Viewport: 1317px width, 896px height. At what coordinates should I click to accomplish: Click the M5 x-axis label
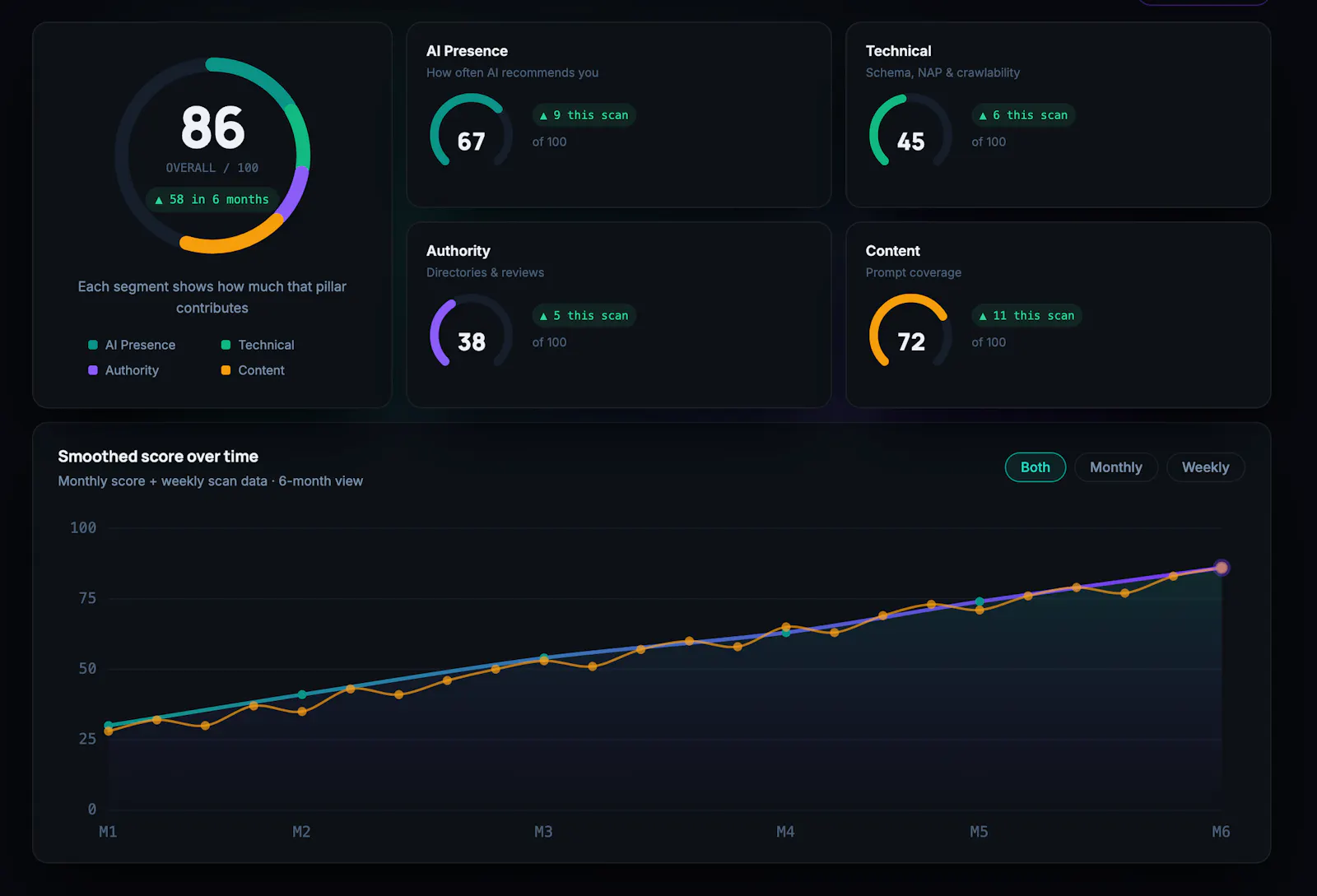pyautogui.click(x=979, y=832)
